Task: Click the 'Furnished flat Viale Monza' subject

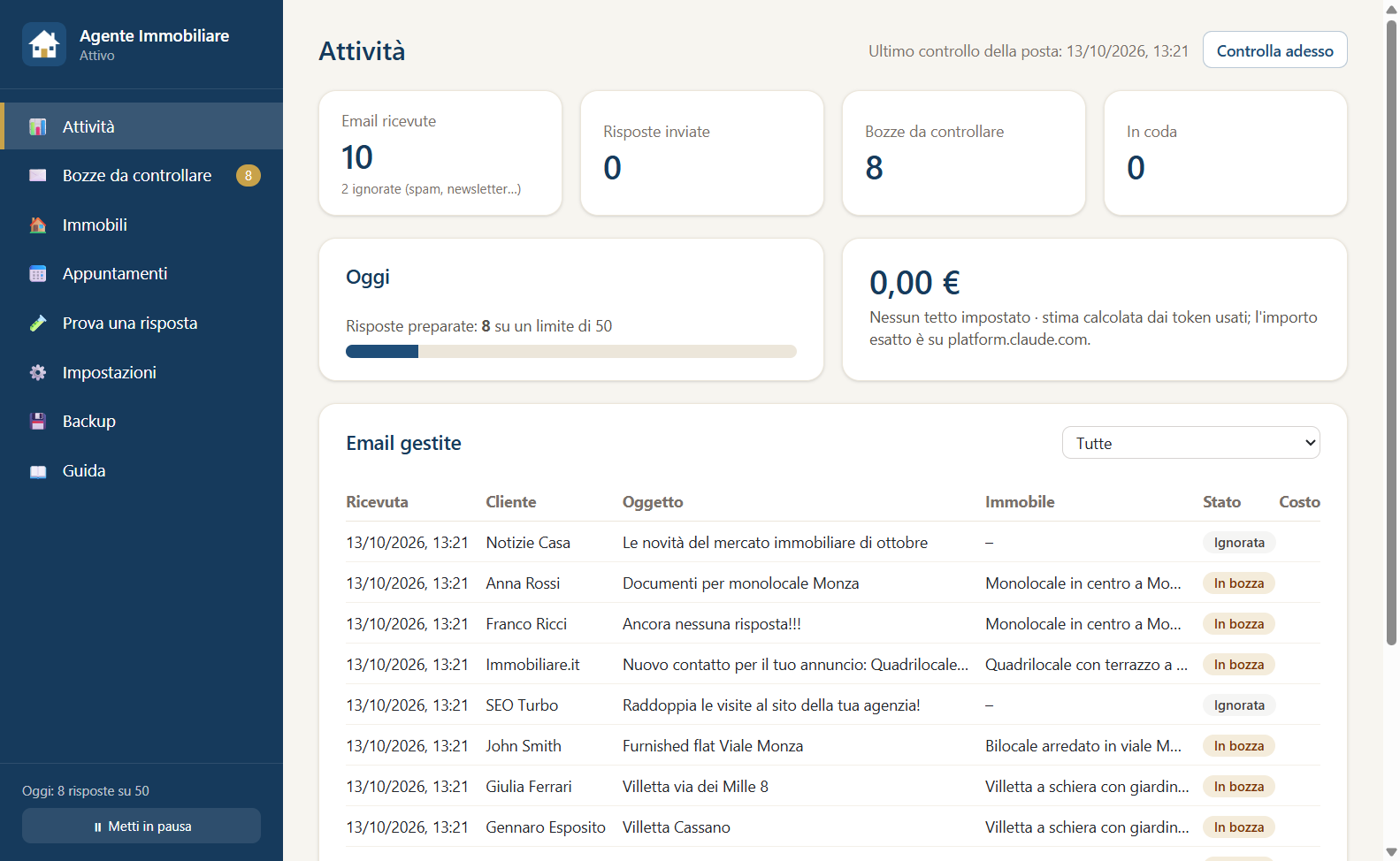Action: pyautogui.click(x=713, y=746)
